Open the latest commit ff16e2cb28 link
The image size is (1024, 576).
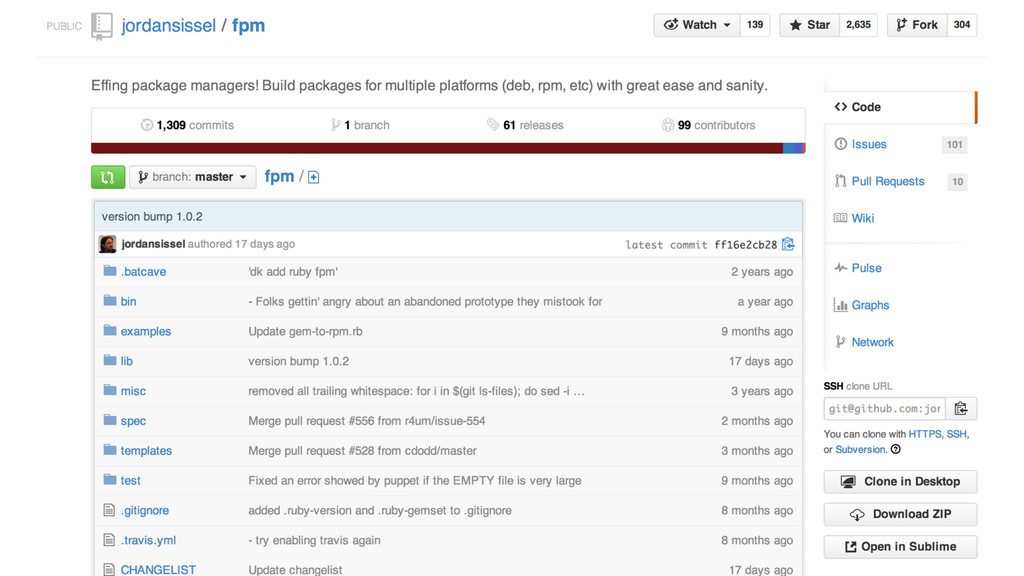coord(745,245)
